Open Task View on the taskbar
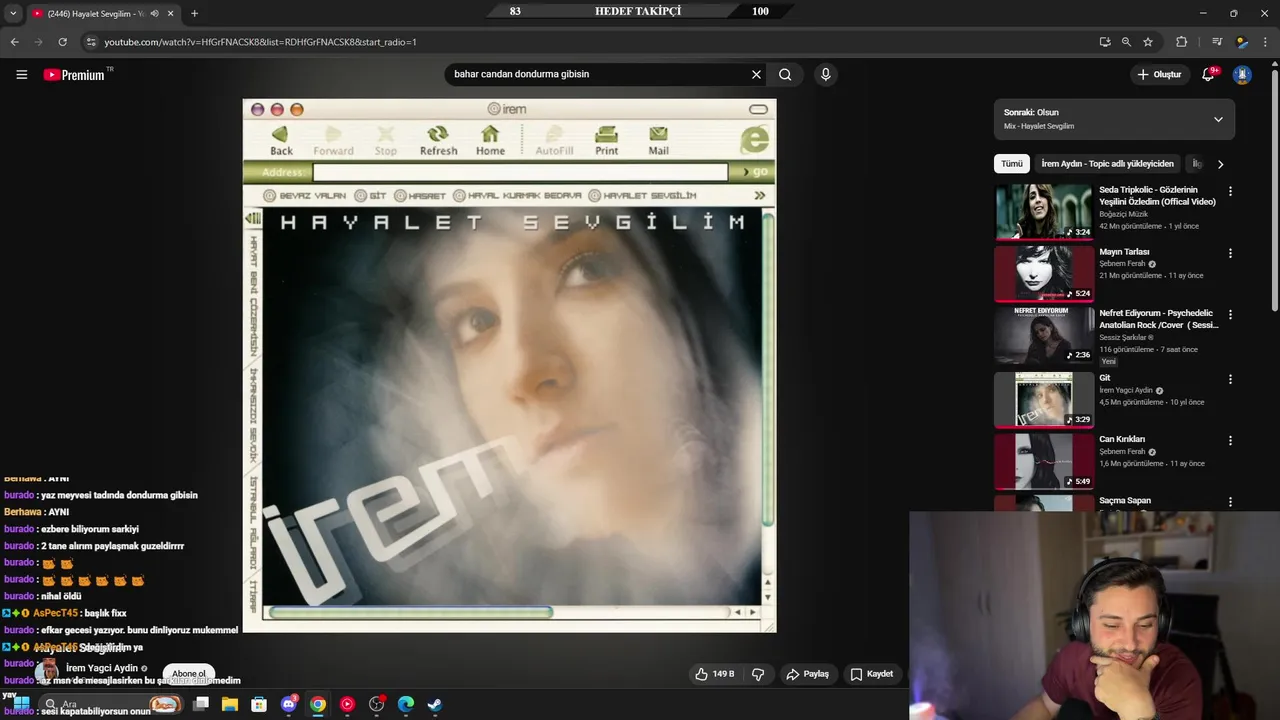 point(201,704)
